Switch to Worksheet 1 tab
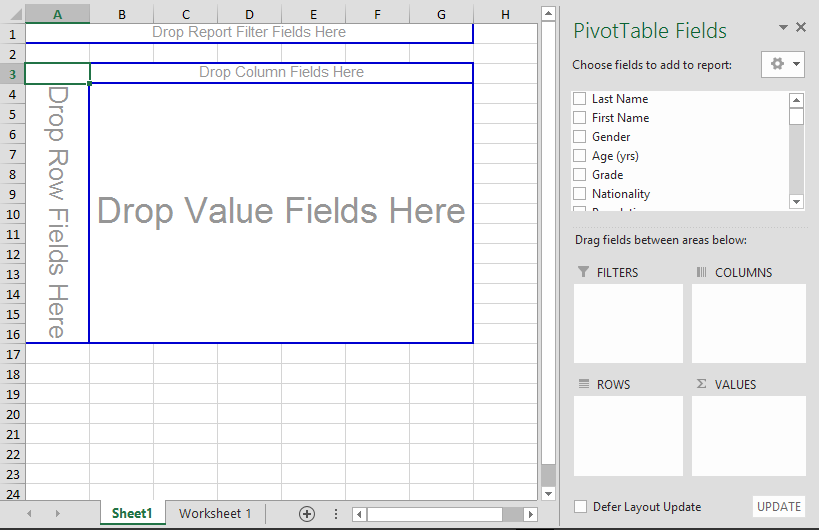 (x=215, y=514)
